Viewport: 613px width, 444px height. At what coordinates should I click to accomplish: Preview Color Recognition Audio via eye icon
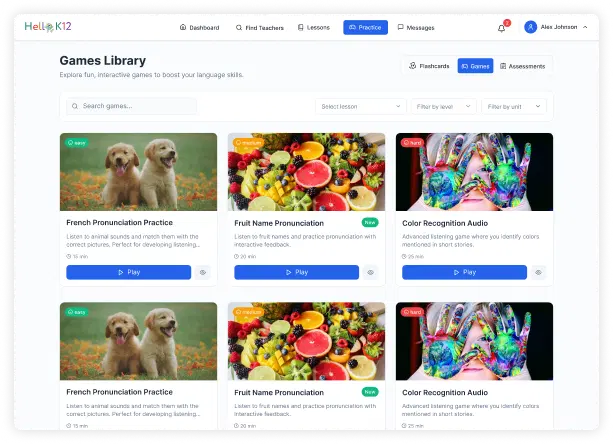click(538, 272)
